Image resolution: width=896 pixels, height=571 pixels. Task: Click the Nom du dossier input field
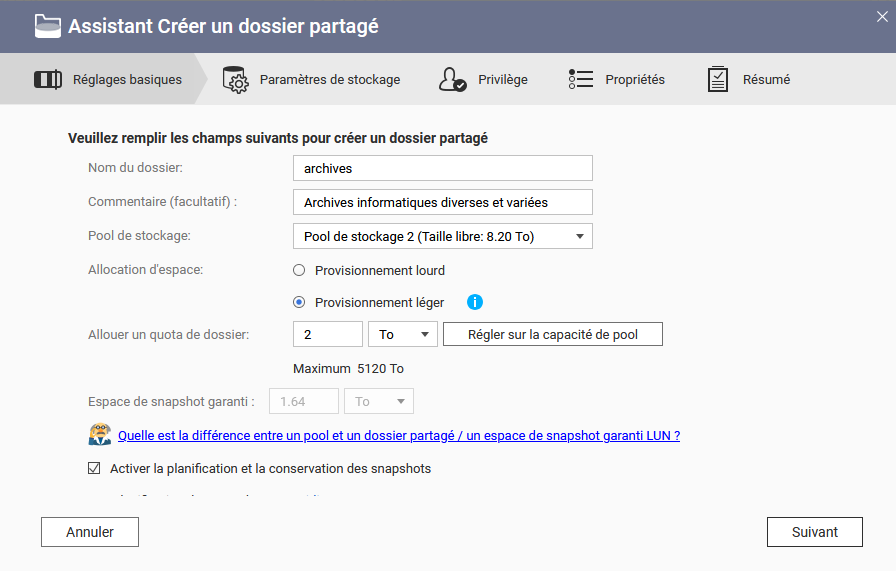tap(442, 169)
